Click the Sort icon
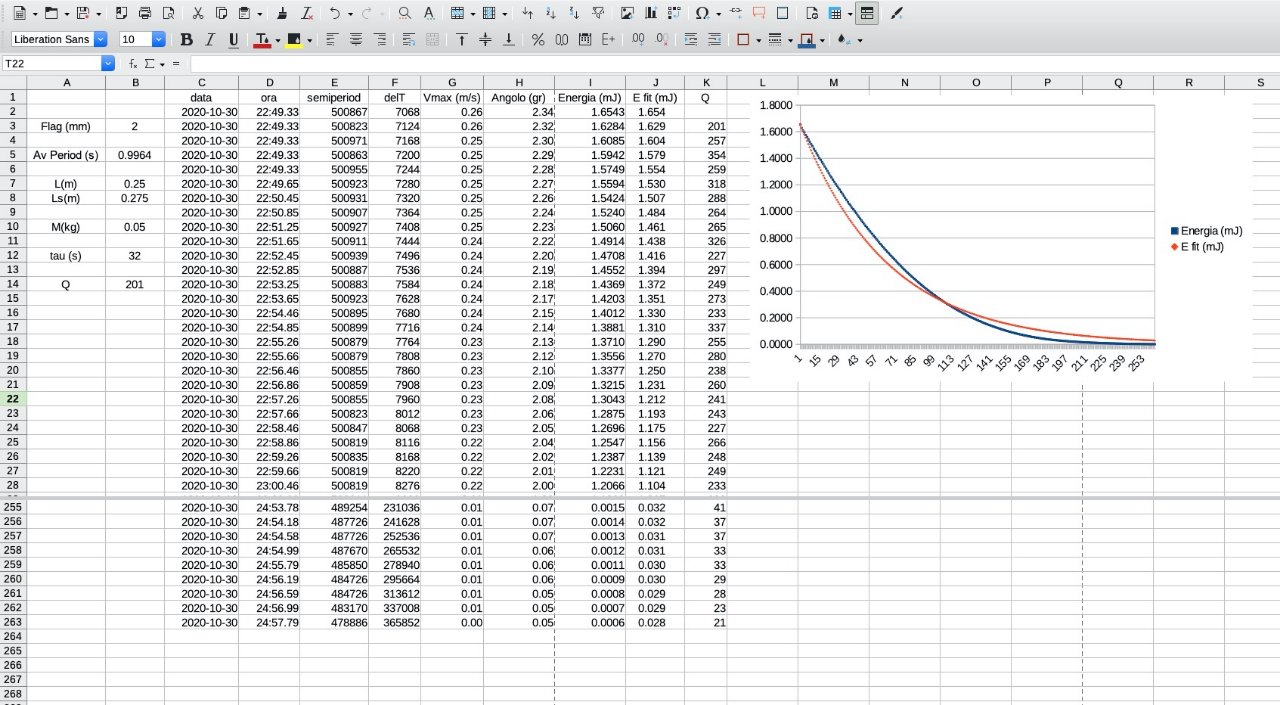This screenshot has height=705, width=1280. [527, 14]
